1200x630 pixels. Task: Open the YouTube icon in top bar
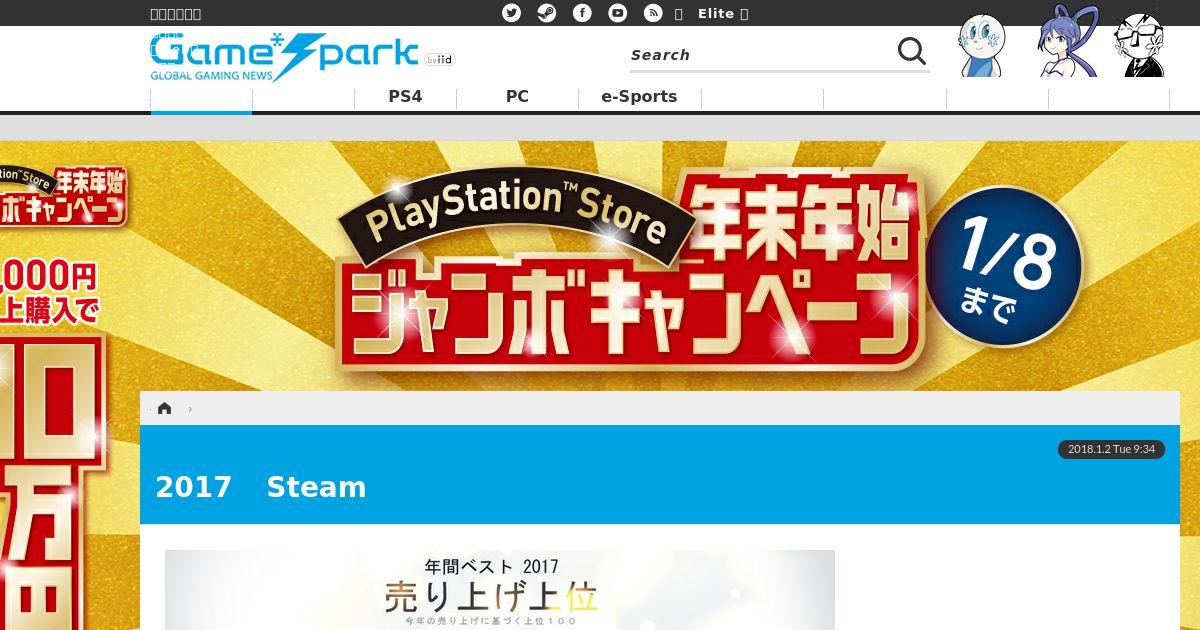point(618,13)
